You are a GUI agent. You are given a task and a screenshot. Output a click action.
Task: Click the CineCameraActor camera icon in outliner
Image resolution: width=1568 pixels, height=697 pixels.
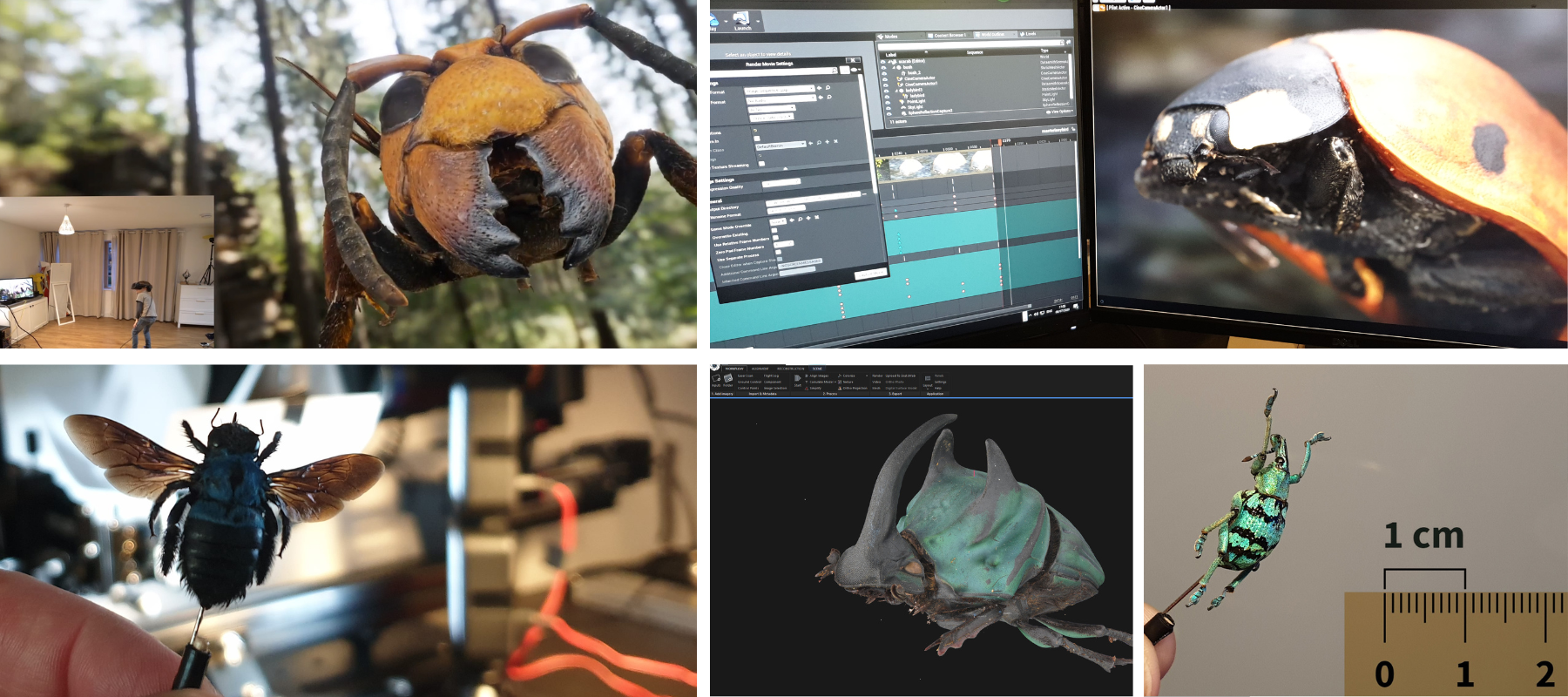[x=899, y=78]
